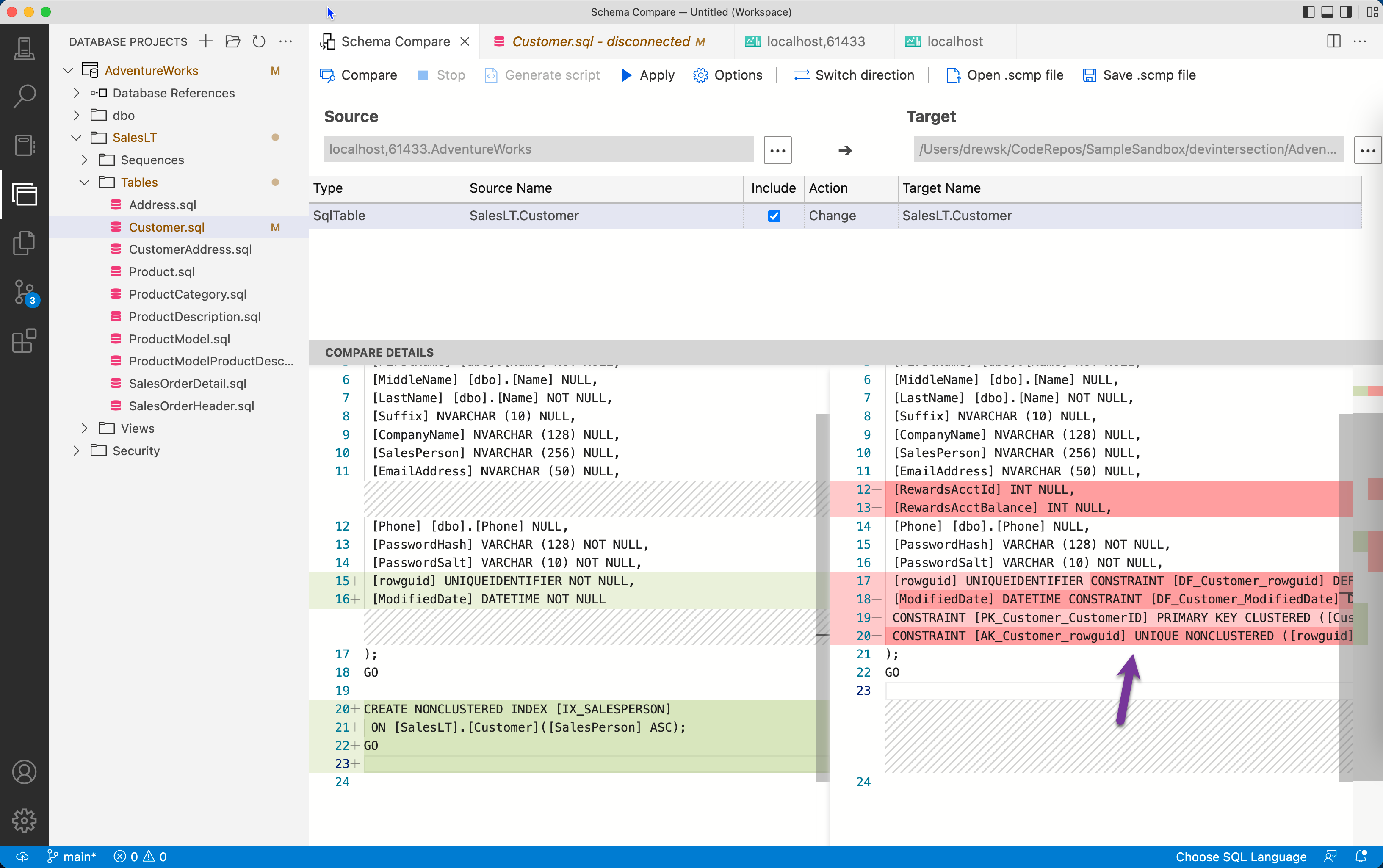Open the Manage settings gear
This screenshot has height=868, width=1383.
pyautogui.click(x=24, y=820)
